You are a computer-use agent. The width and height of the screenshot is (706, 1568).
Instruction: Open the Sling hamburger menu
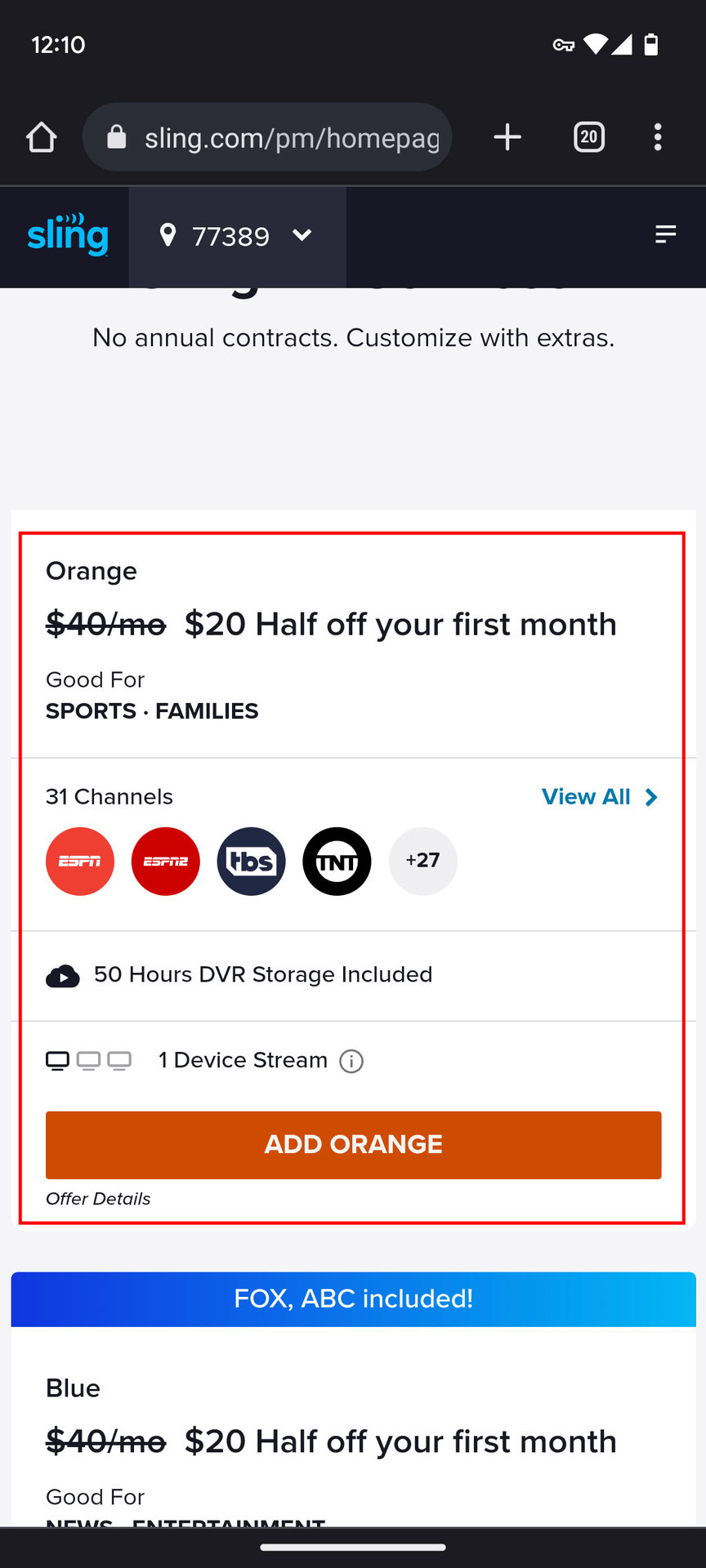(x=666, y=235)
